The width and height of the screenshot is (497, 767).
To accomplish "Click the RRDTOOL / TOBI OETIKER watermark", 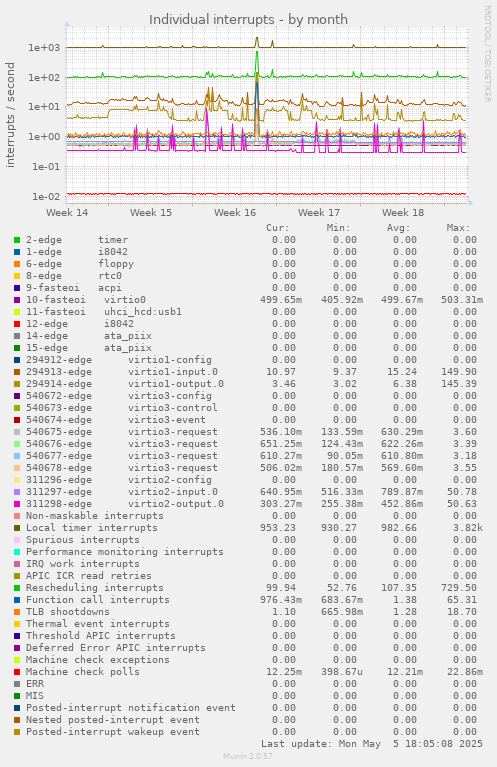I will coord(487,54).
